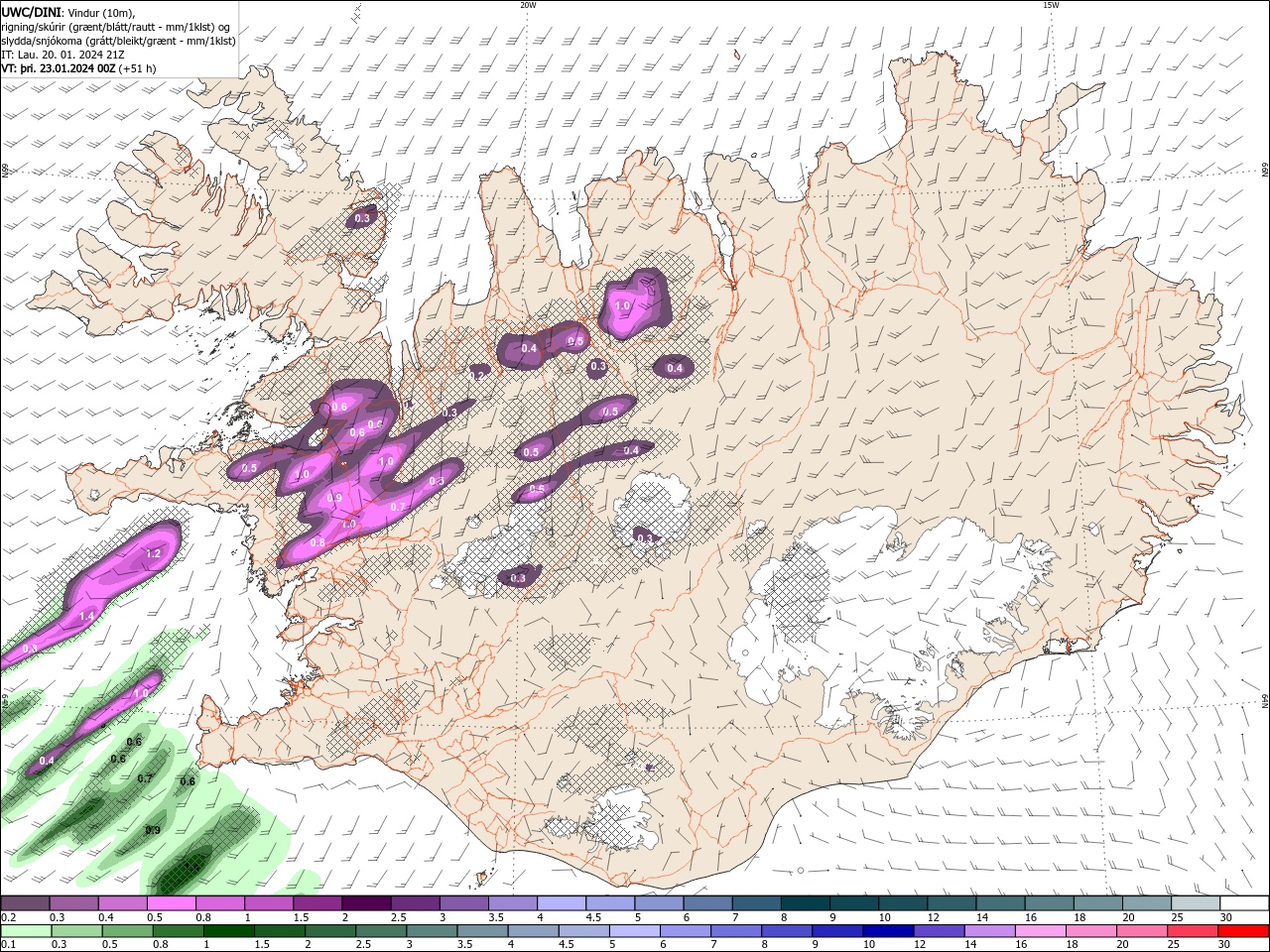Select top-row dark purple swatch between 2 and 2.5
Image resolution: width=1270 pixels, height=952 pixels.
[x=365, y=903]
